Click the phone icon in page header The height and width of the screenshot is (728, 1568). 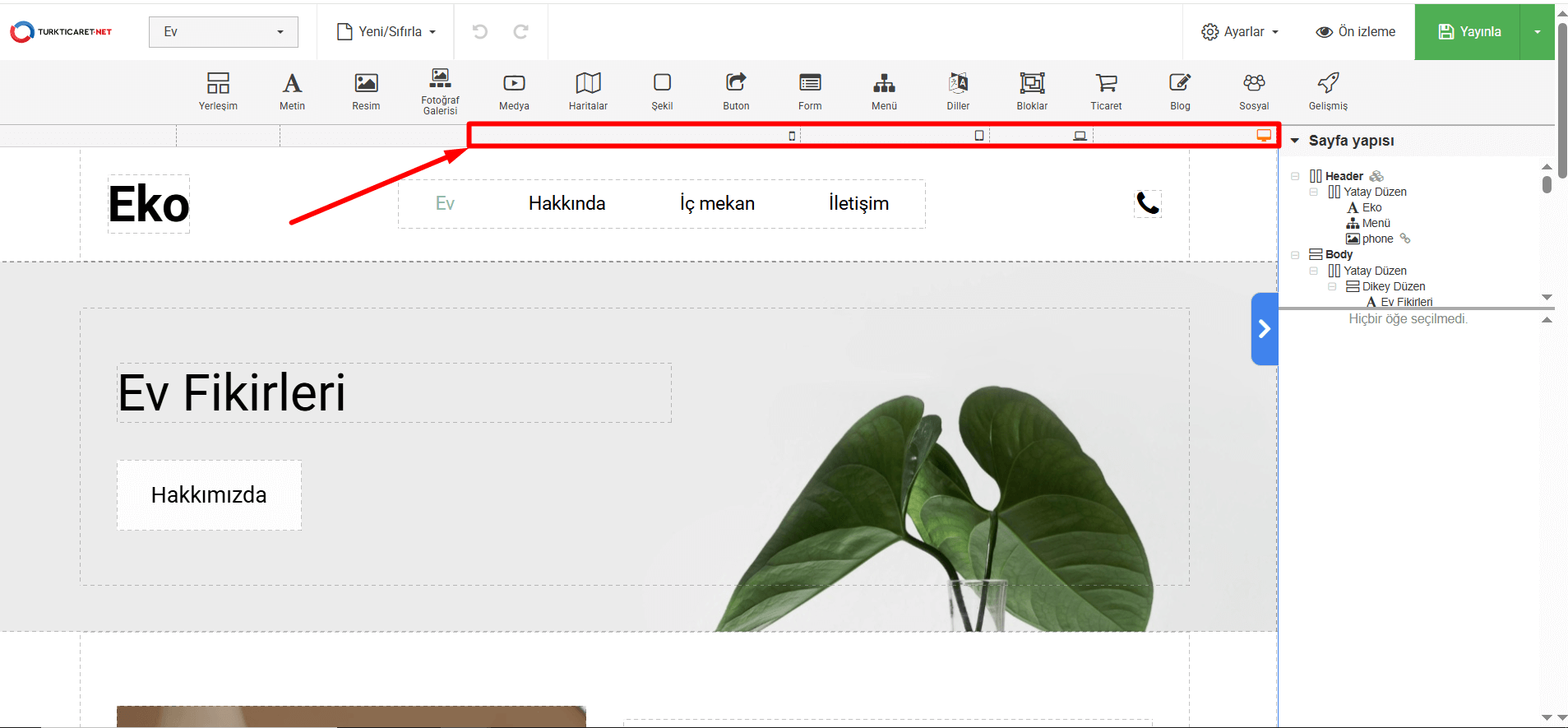1148,203
